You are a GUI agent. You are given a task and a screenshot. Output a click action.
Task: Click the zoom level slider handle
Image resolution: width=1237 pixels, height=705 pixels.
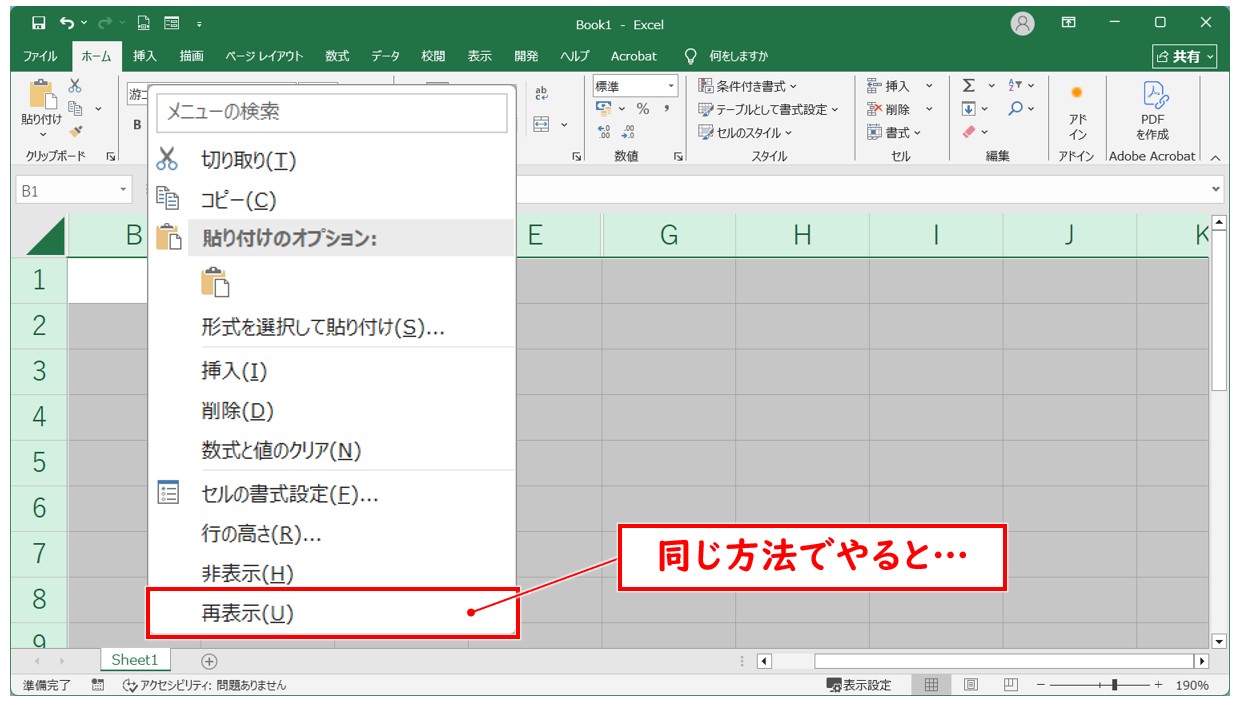pyautogui.click(x=1115, y=685)
